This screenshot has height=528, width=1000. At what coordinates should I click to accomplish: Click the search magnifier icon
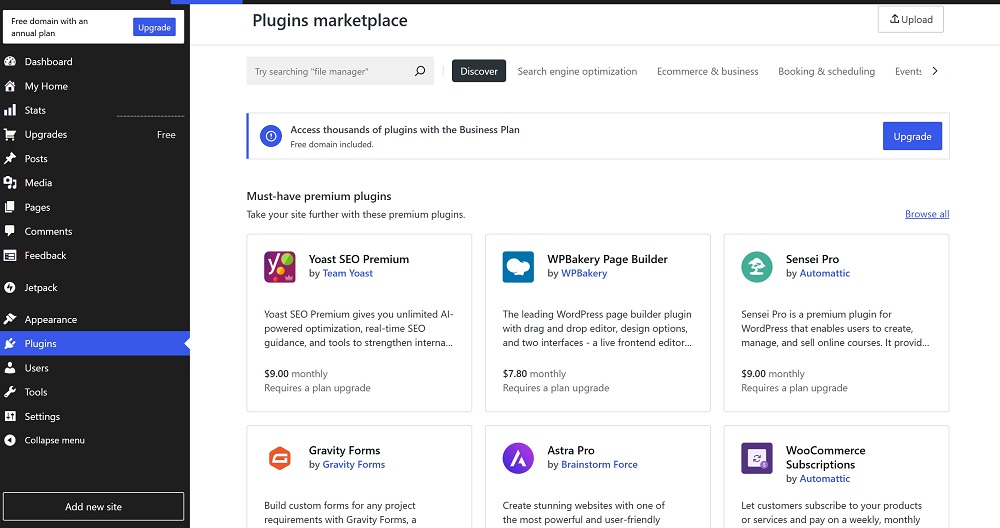[420, 71]
